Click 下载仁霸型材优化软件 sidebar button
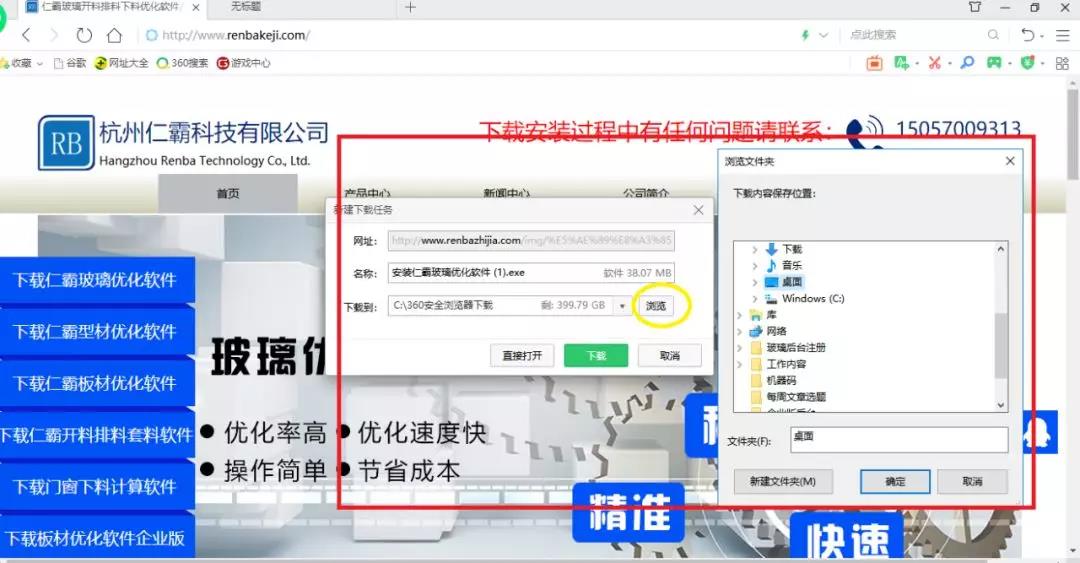This screenshot has height=563, width=1080. click(97, 331)
